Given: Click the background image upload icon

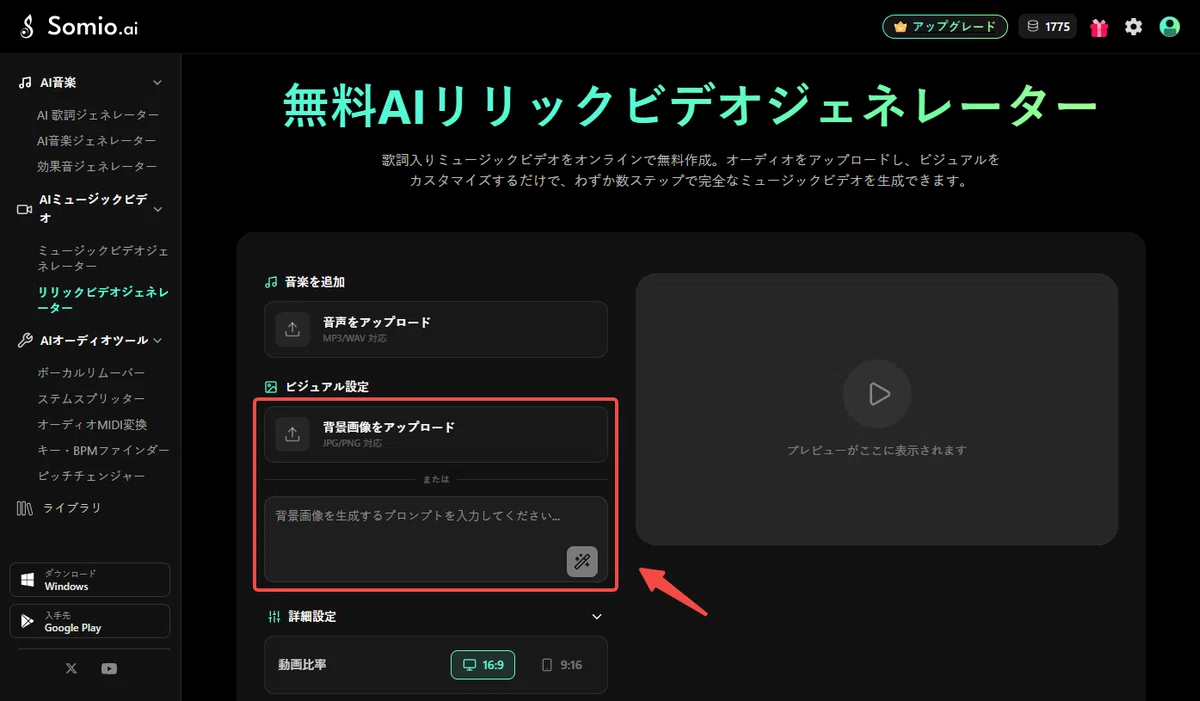Looking at the screenshot, I should pos(292,434).
